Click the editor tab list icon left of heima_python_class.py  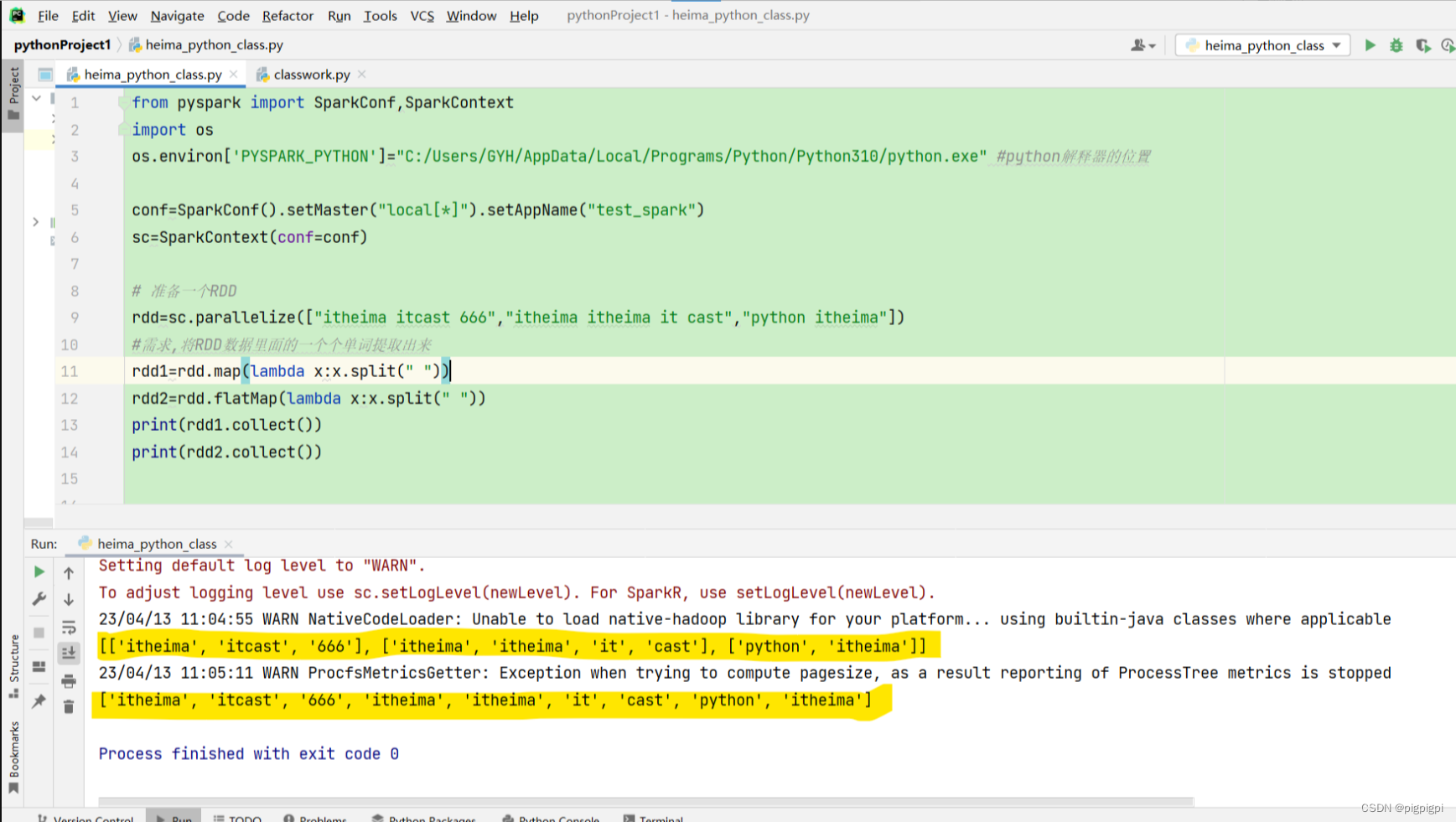coord(45,75)
